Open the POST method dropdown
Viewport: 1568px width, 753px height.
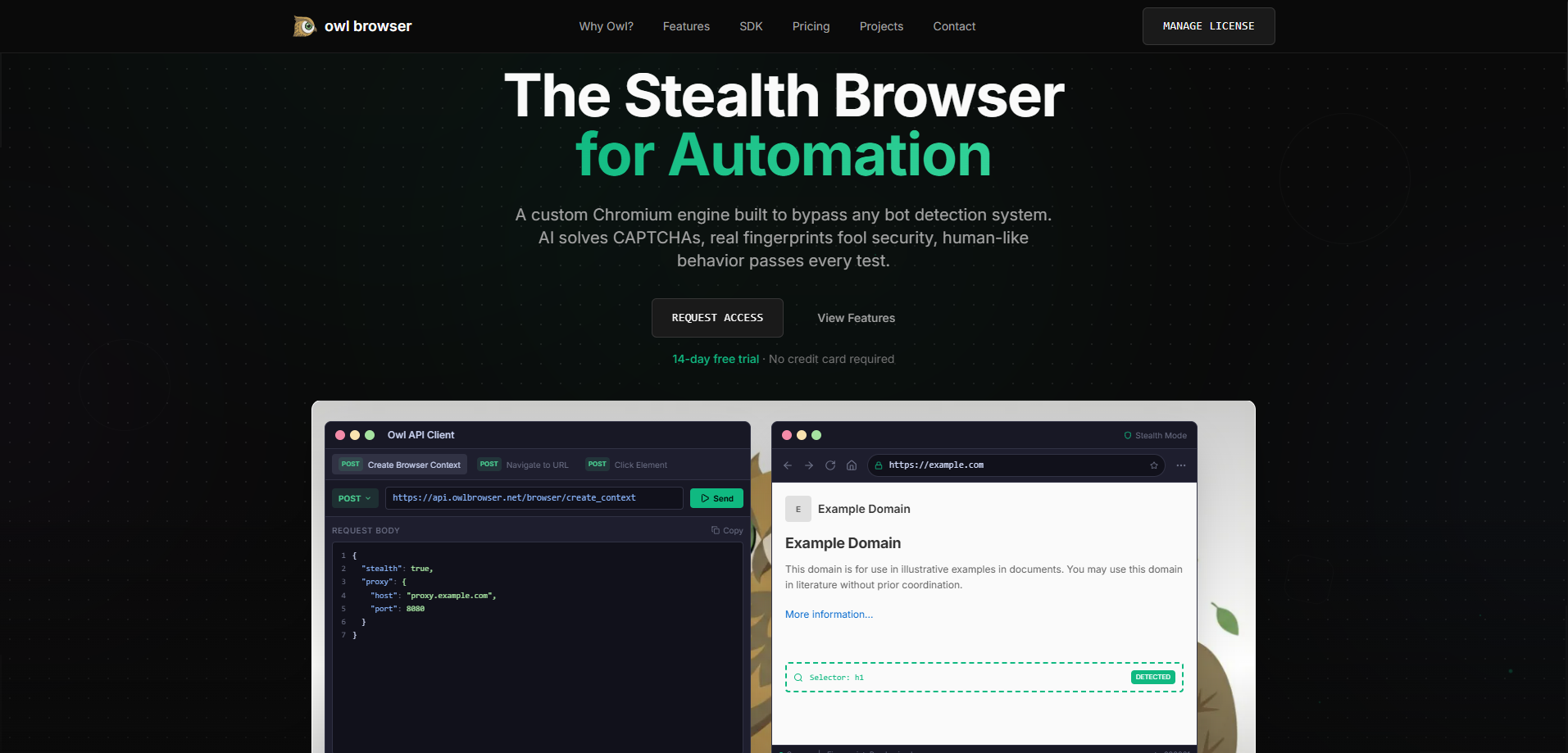[x=354, y=497]
